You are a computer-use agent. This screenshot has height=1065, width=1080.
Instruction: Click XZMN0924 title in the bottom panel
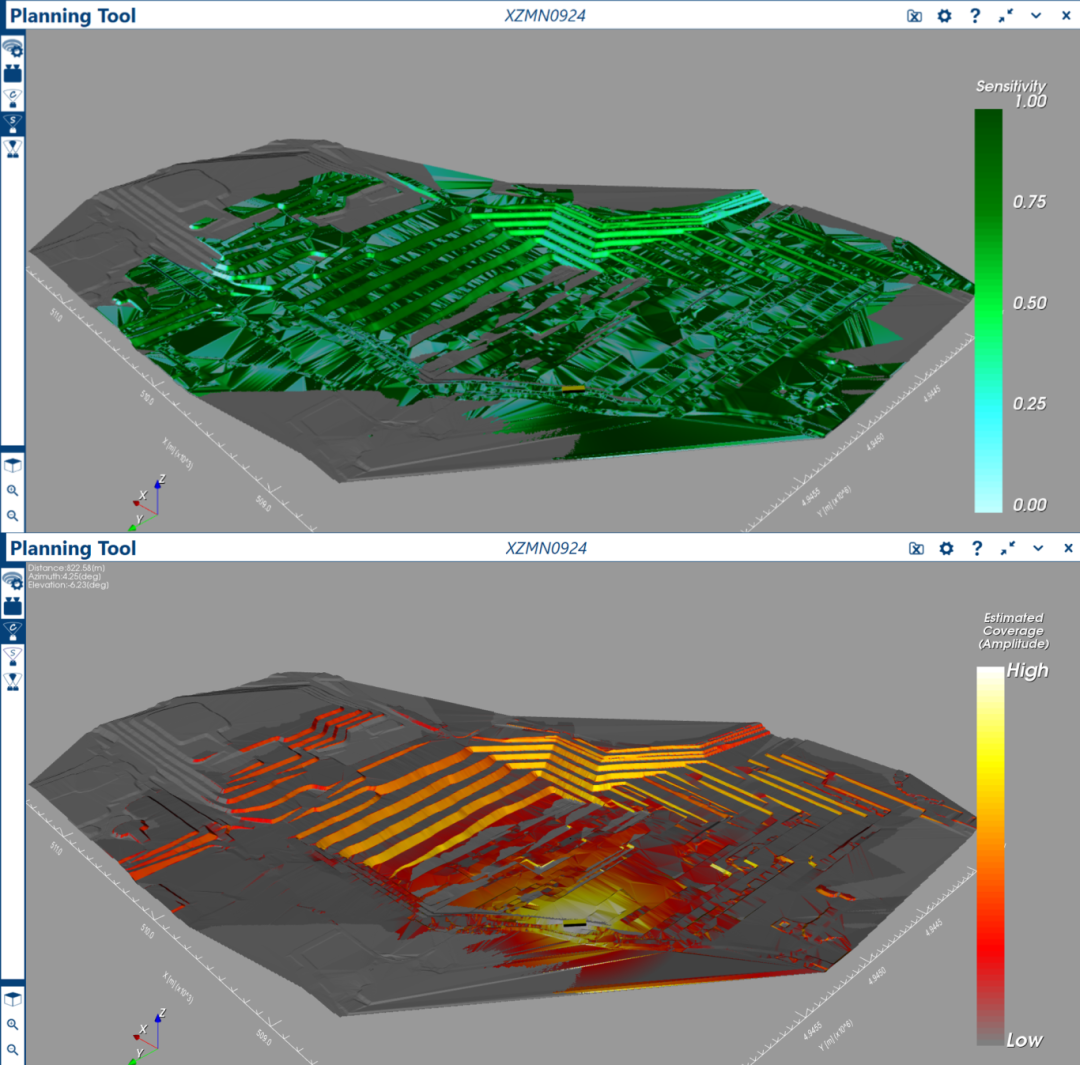pos(546,548)
